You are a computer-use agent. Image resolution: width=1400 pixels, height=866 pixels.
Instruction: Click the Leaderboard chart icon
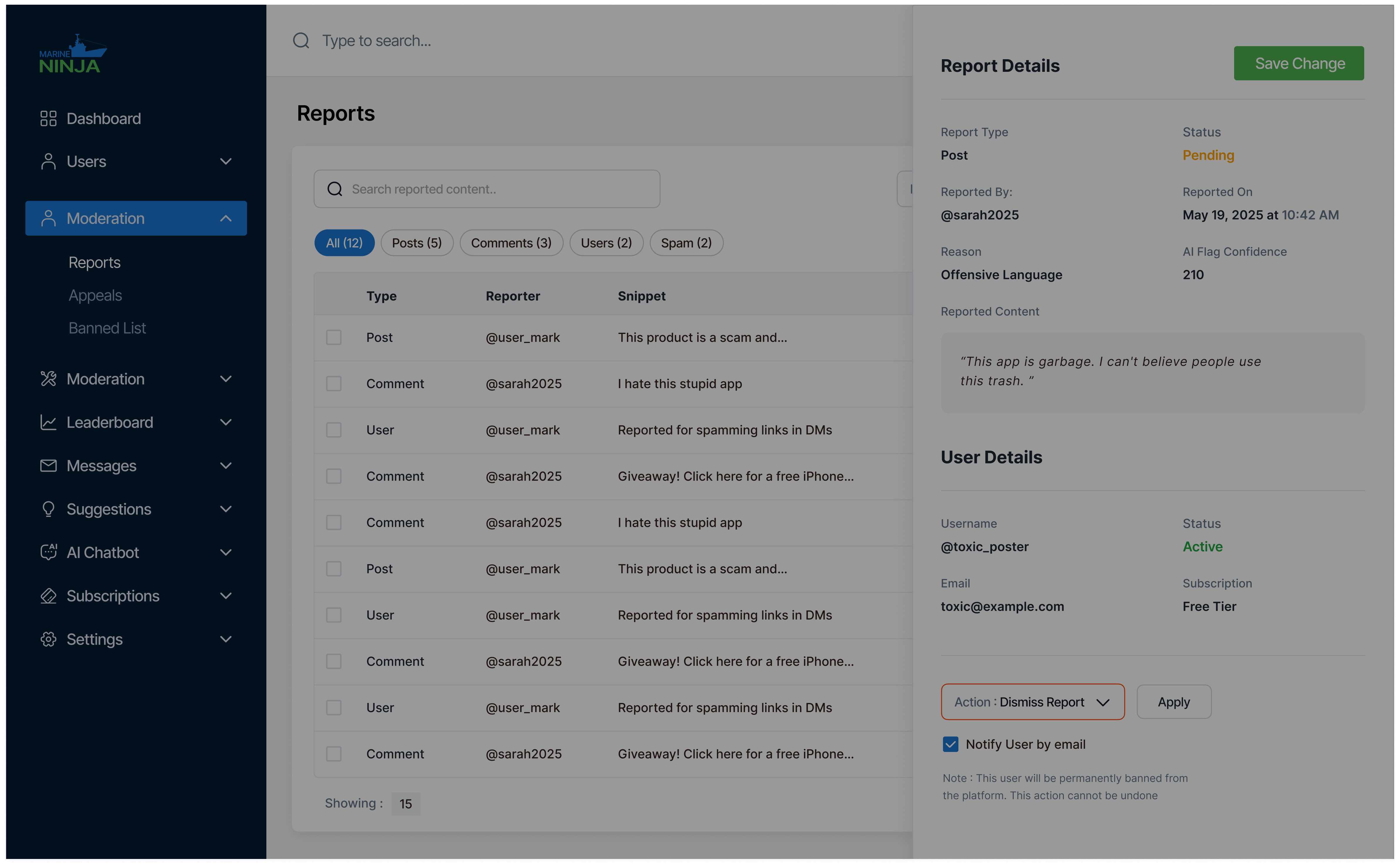pyautogui.click(x=48, y=423)
